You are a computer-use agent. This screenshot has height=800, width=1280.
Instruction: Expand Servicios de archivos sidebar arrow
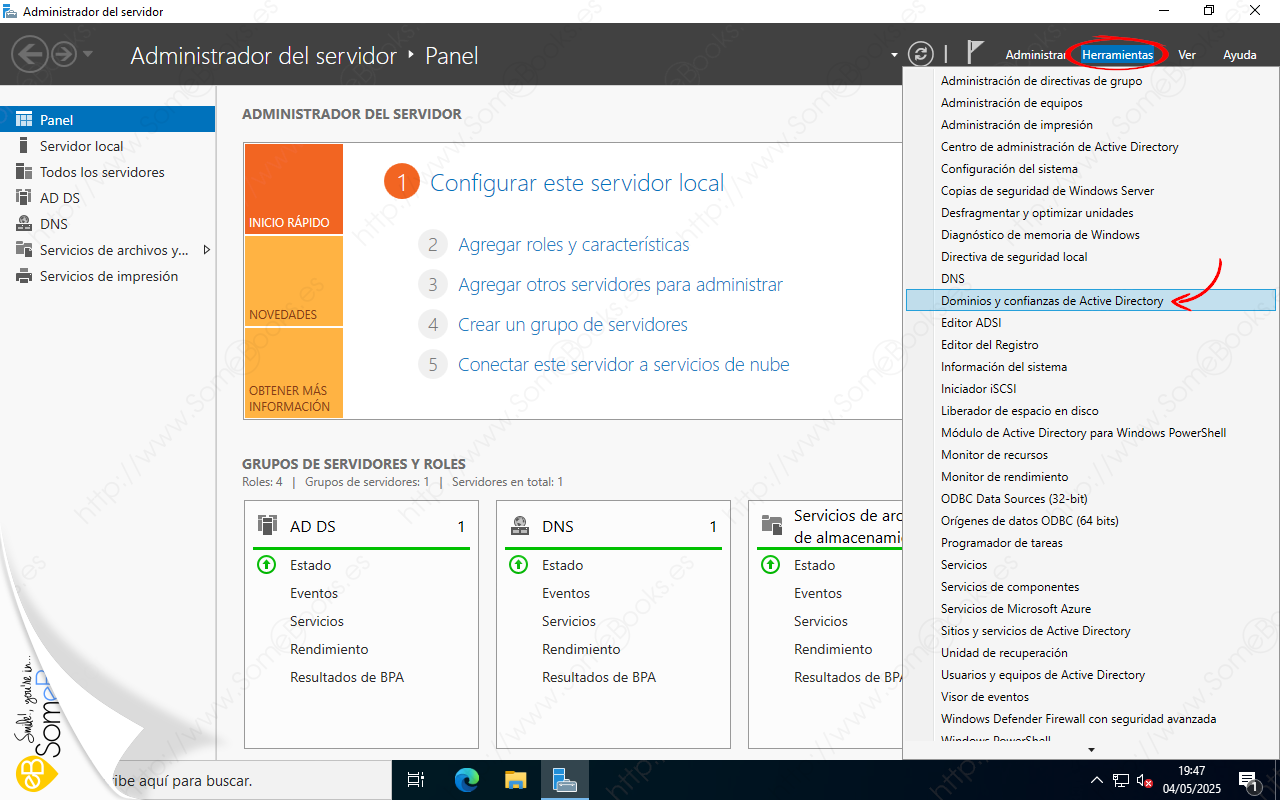(206, 250)
